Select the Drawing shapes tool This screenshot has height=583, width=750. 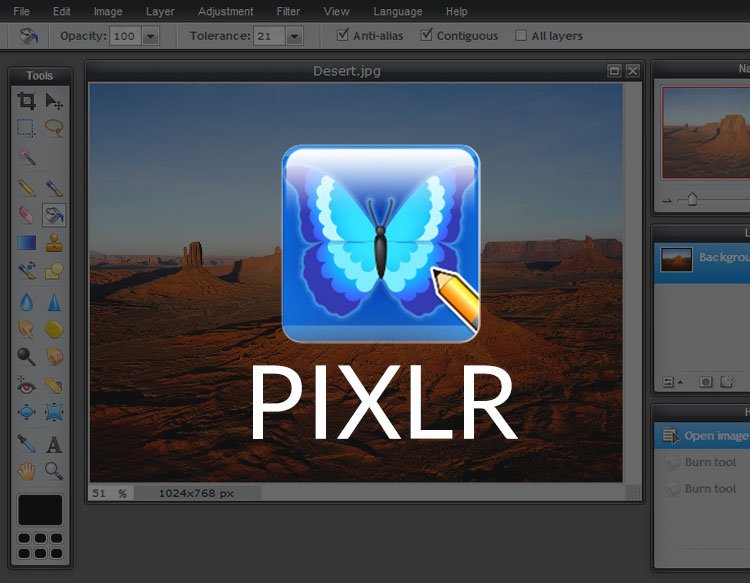tap(54, 271)
